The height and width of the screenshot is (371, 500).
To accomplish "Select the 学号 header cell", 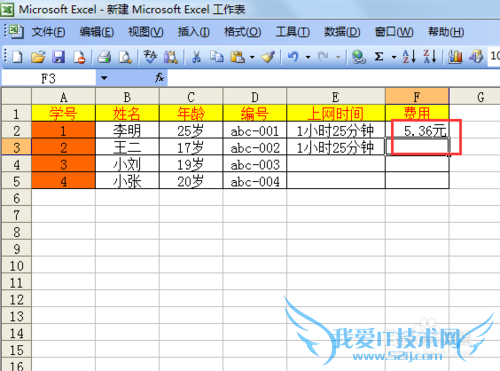I will coord(63,113).
